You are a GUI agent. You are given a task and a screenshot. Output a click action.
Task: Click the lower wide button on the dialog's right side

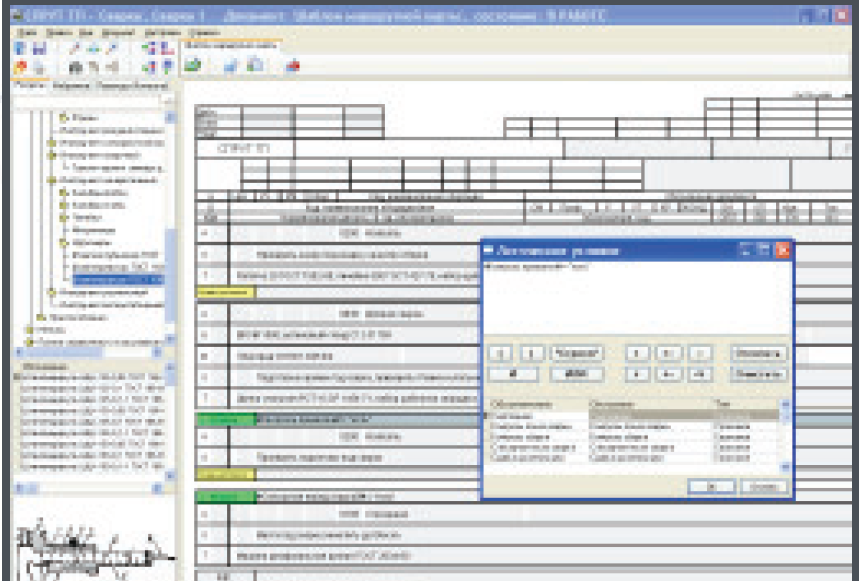click(758, 375)
